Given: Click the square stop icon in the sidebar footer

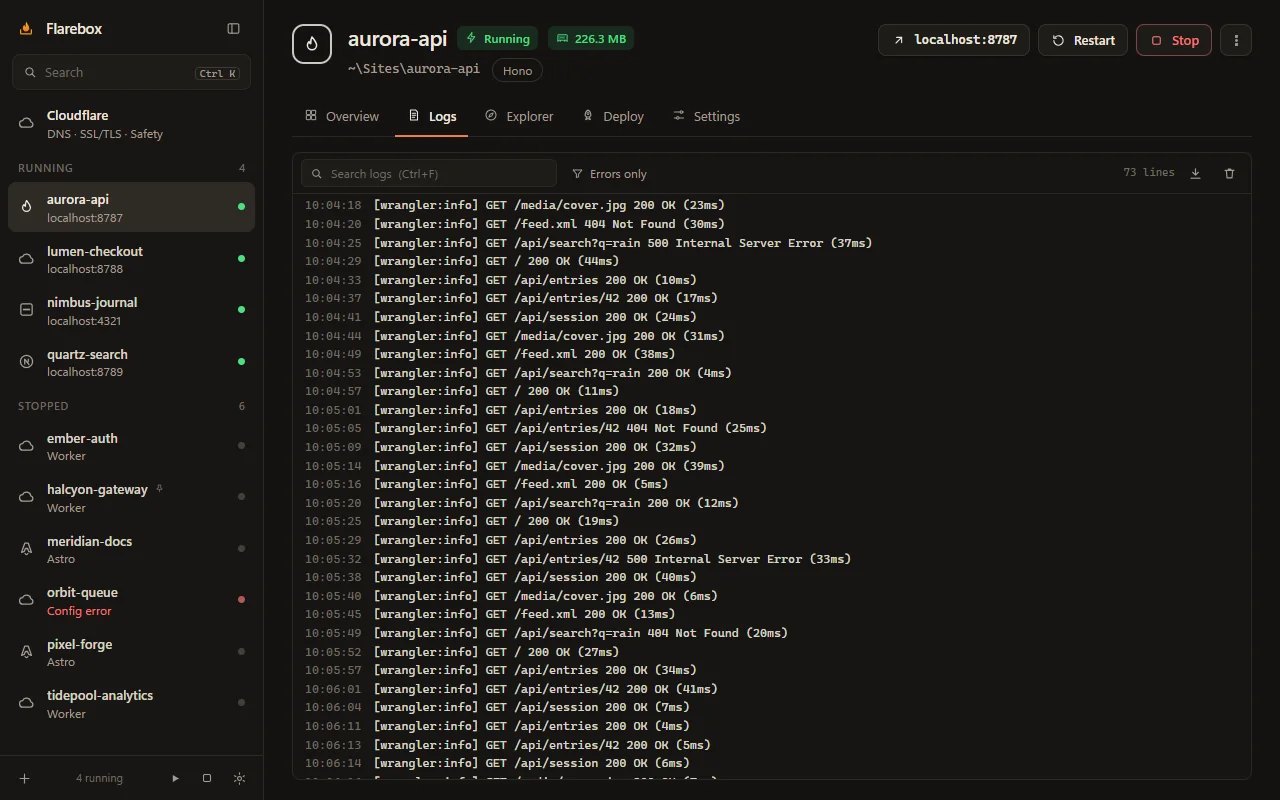Looking at the screenshot, I should [207, 778].
